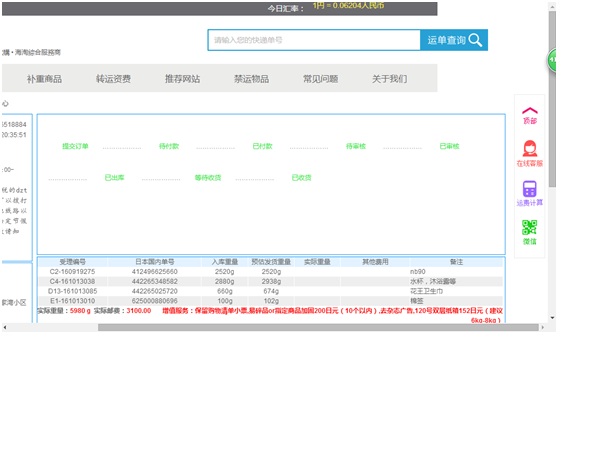
Task: Click the 提交订单 status step
Action: click(x=75, y=147)
